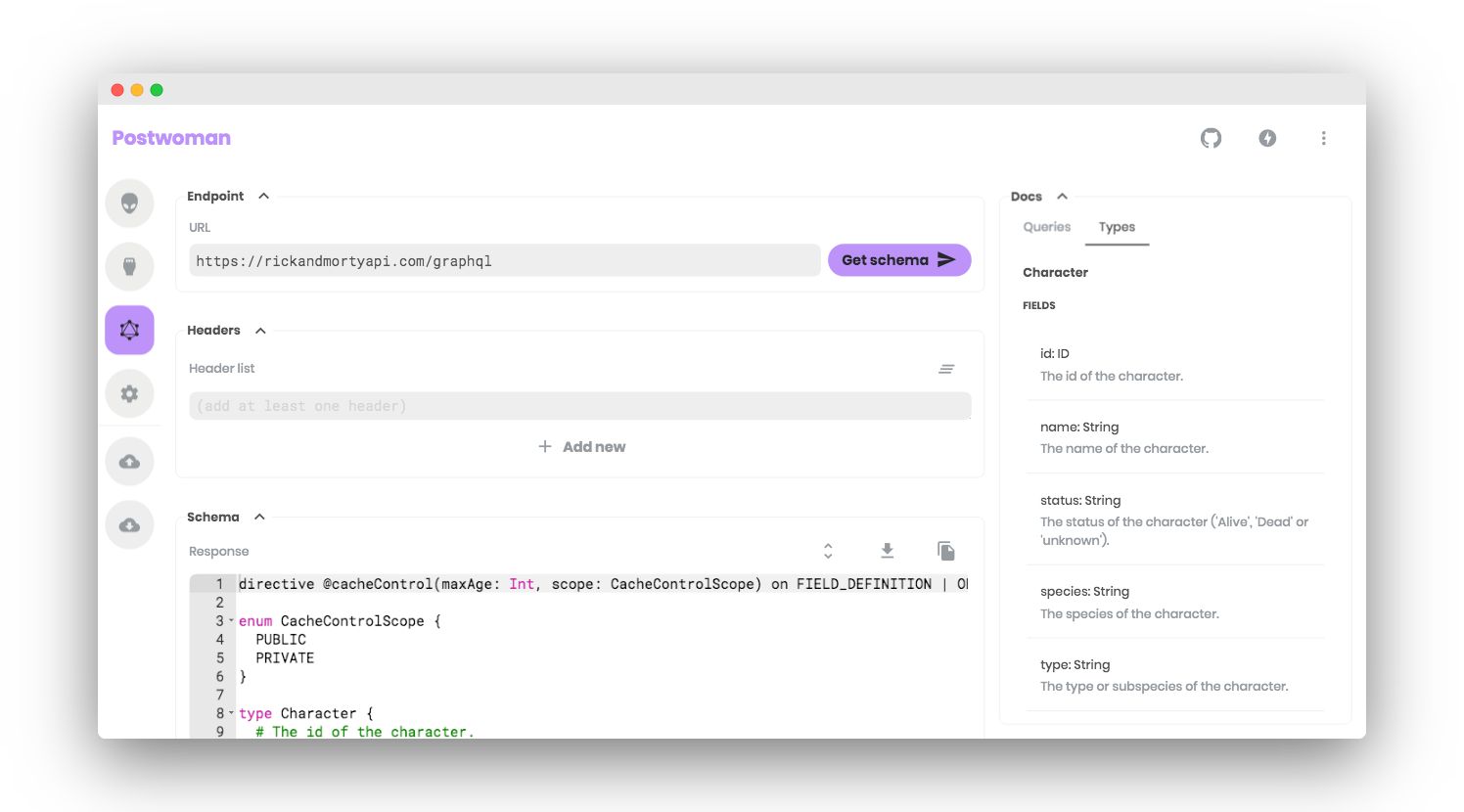
Task: Toggle wrap lines on the schema response
Action: 827,550
